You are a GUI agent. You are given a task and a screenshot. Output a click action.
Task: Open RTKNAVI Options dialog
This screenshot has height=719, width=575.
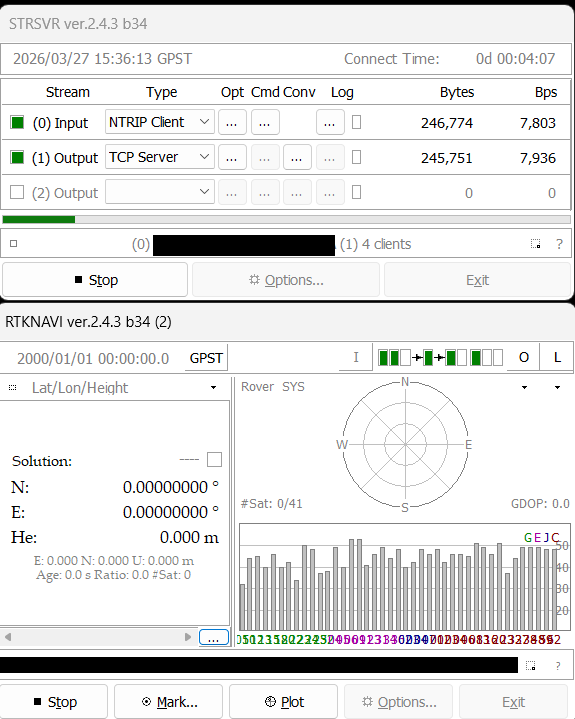point(398,702)
